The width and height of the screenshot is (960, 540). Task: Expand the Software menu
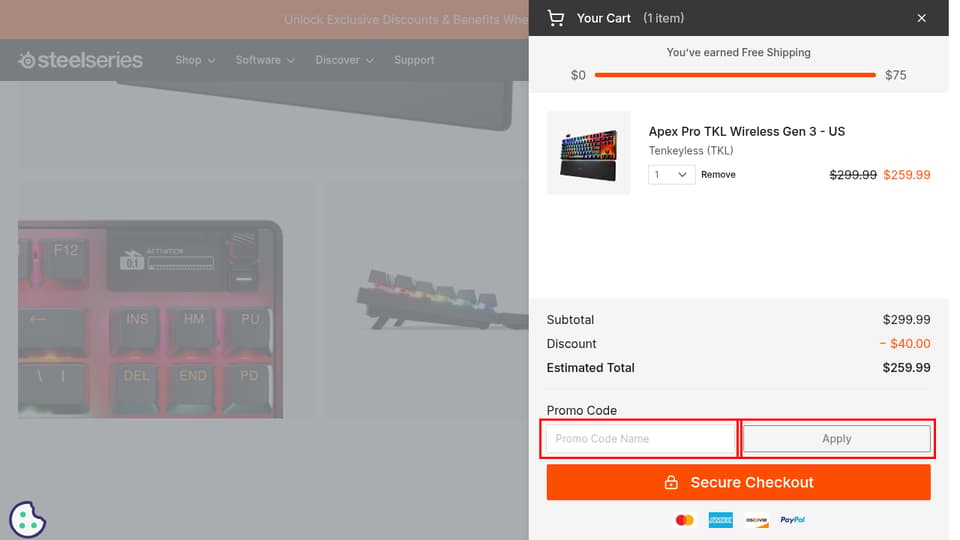coord(265,60)
